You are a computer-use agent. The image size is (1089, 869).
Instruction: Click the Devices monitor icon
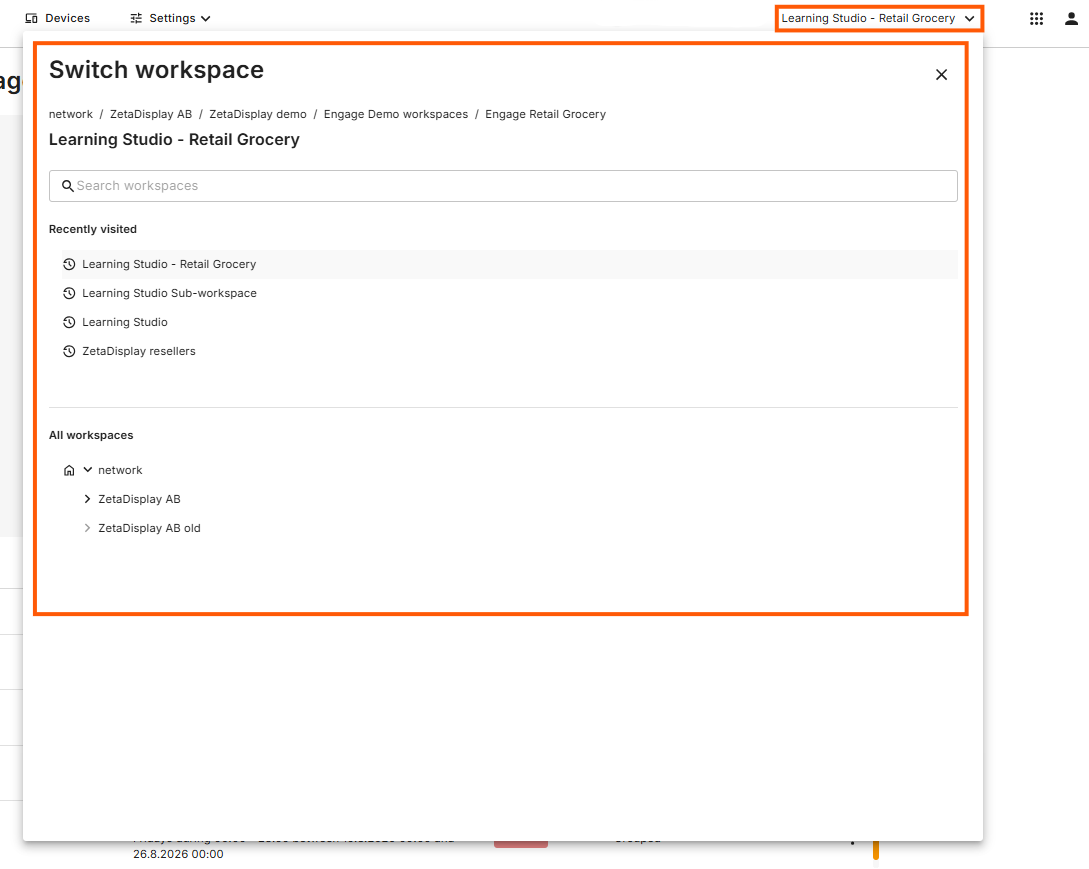pos(31,19)
